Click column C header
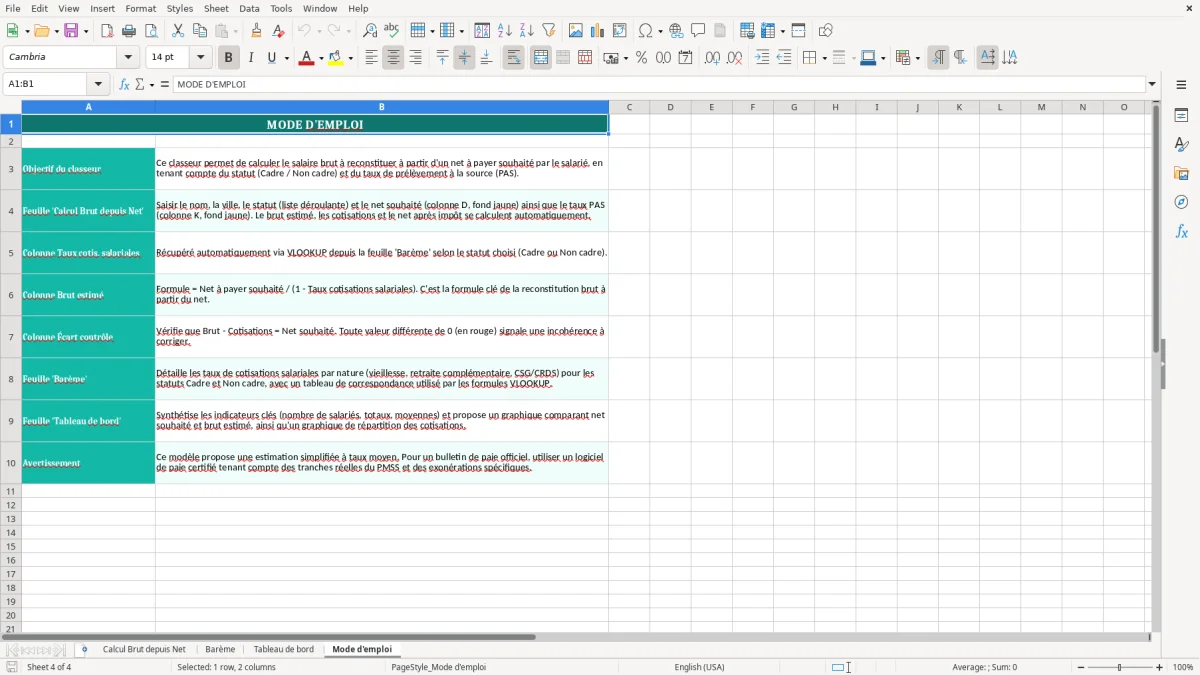Viewport: 1200px width, 675px height. (x=629, y=107)
